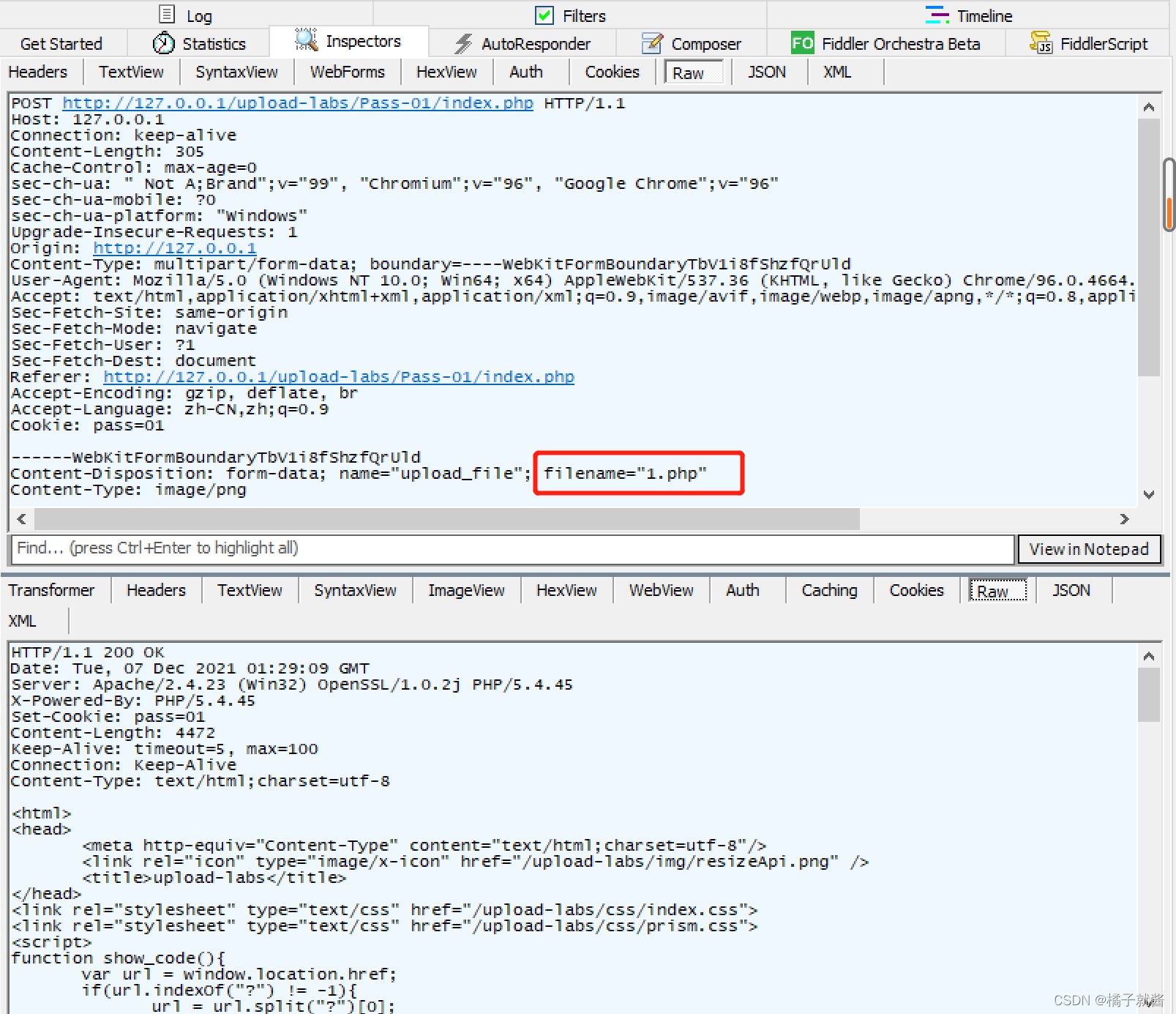Image resolution: width=1176 pixels, height=1014 pixels.
Task: Open the POST URL link index.php
Action: [298, 103]
